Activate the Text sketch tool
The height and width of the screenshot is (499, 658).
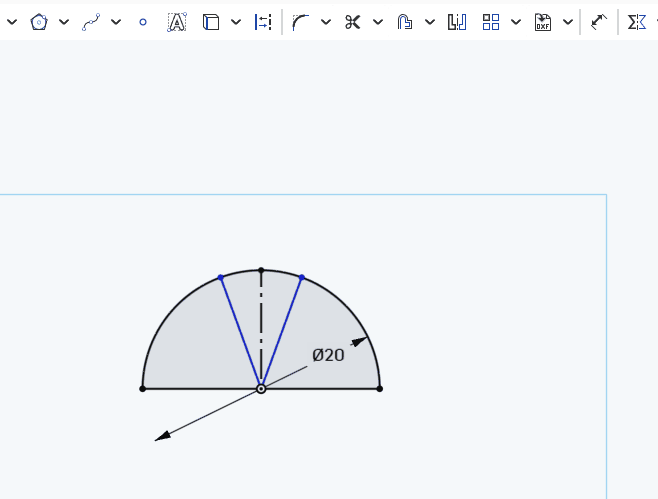176,22
